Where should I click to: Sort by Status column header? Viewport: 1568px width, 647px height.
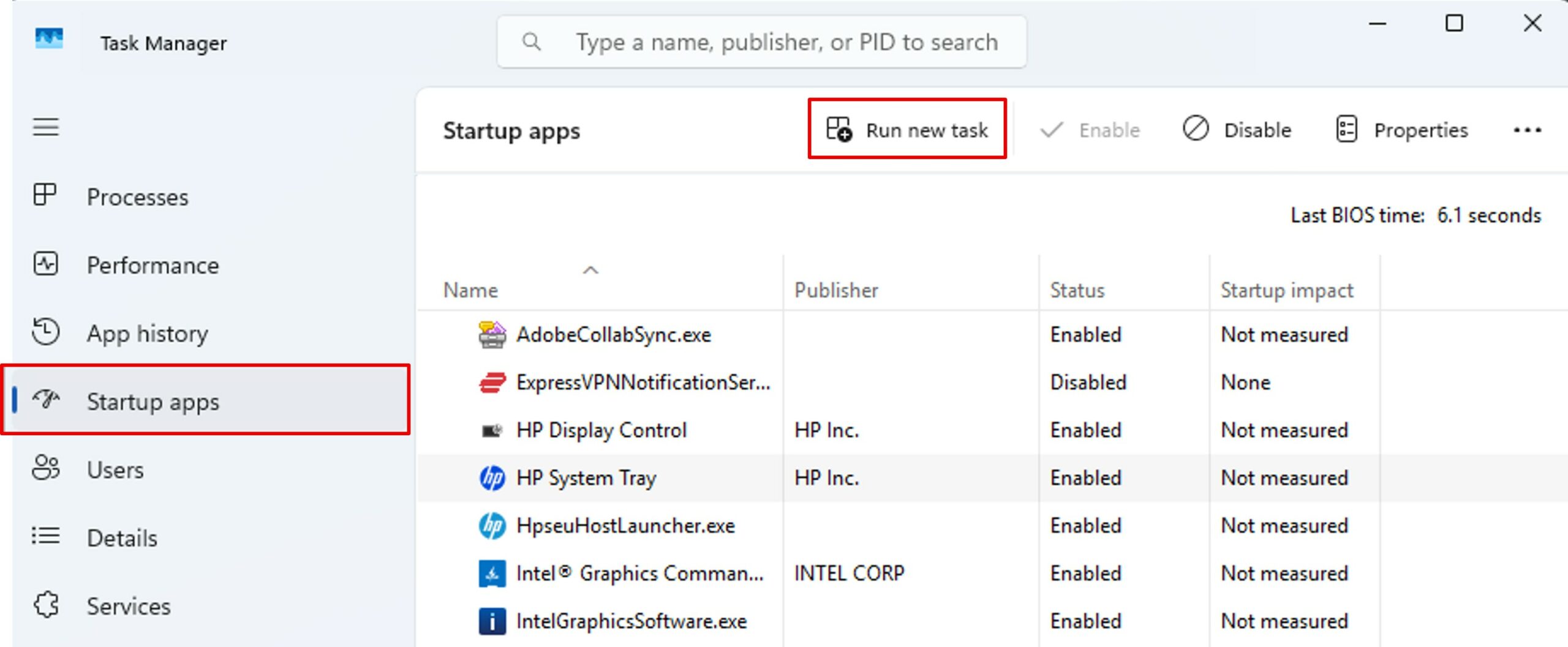click(x=1124, y=283)
